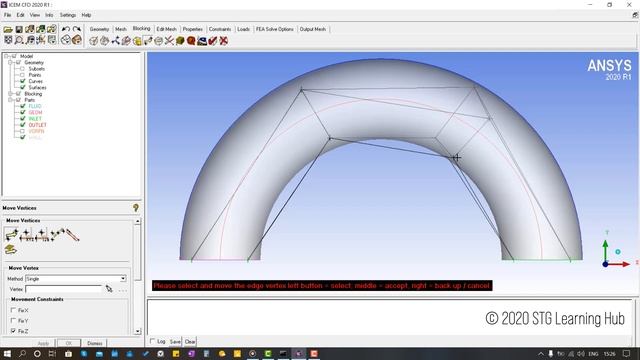Select the Set Location vertex tool
The height and width of the screenshot is (360, 640).
(x=27, y=235)
